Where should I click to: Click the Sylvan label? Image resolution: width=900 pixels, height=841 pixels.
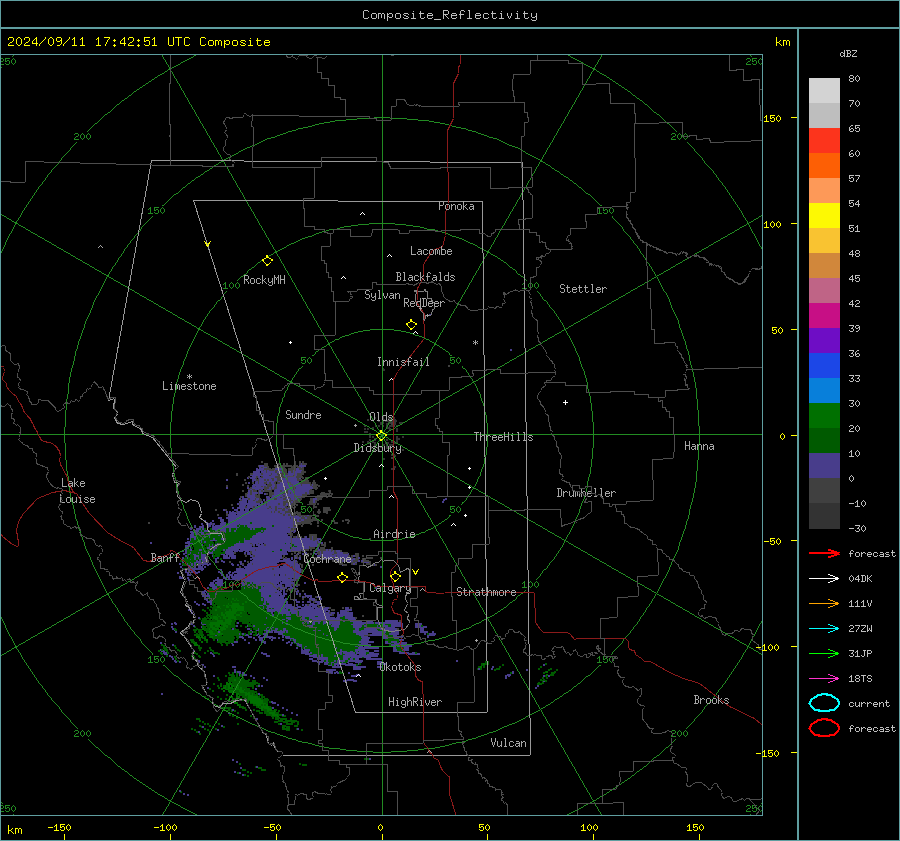click(382, 295)
